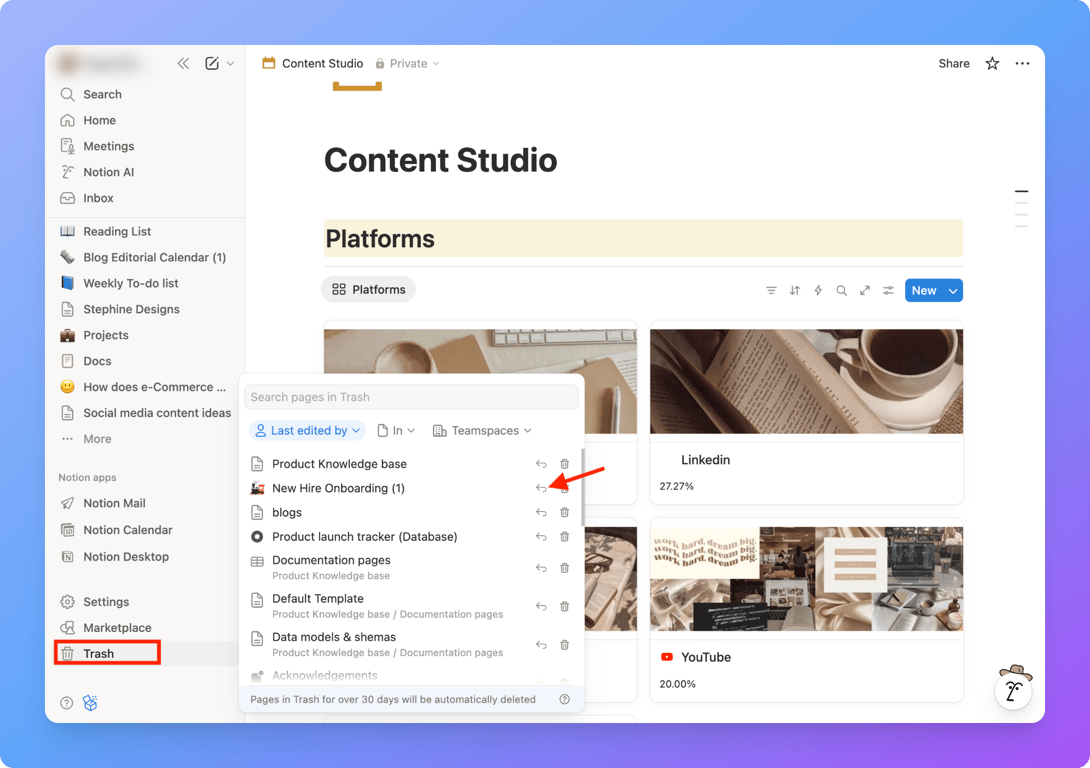Delete Documentation pages item permanently

click(564, 568)
